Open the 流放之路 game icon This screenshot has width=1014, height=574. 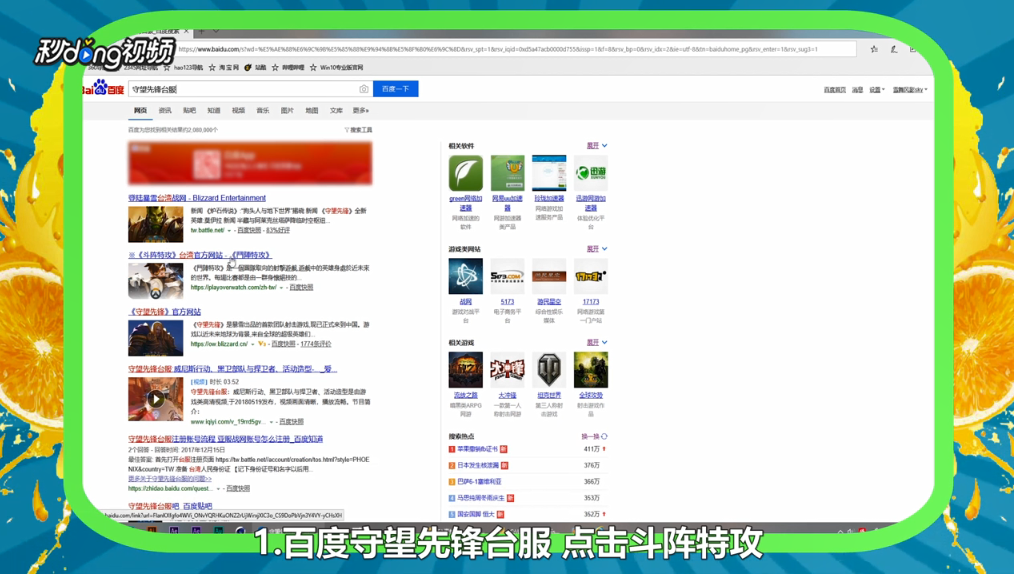466,370
